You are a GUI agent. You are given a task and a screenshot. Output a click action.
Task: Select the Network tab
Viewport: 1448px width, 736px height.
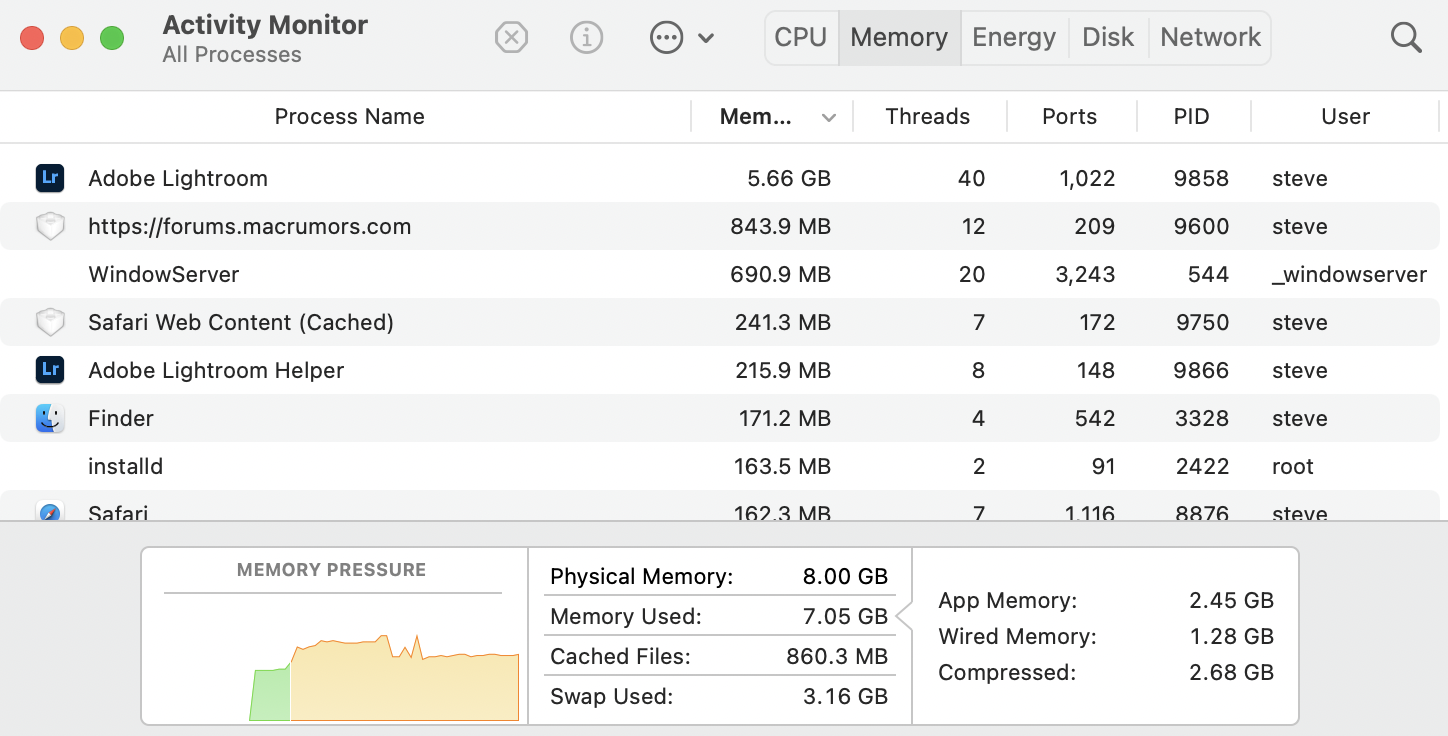point(1210,38)
